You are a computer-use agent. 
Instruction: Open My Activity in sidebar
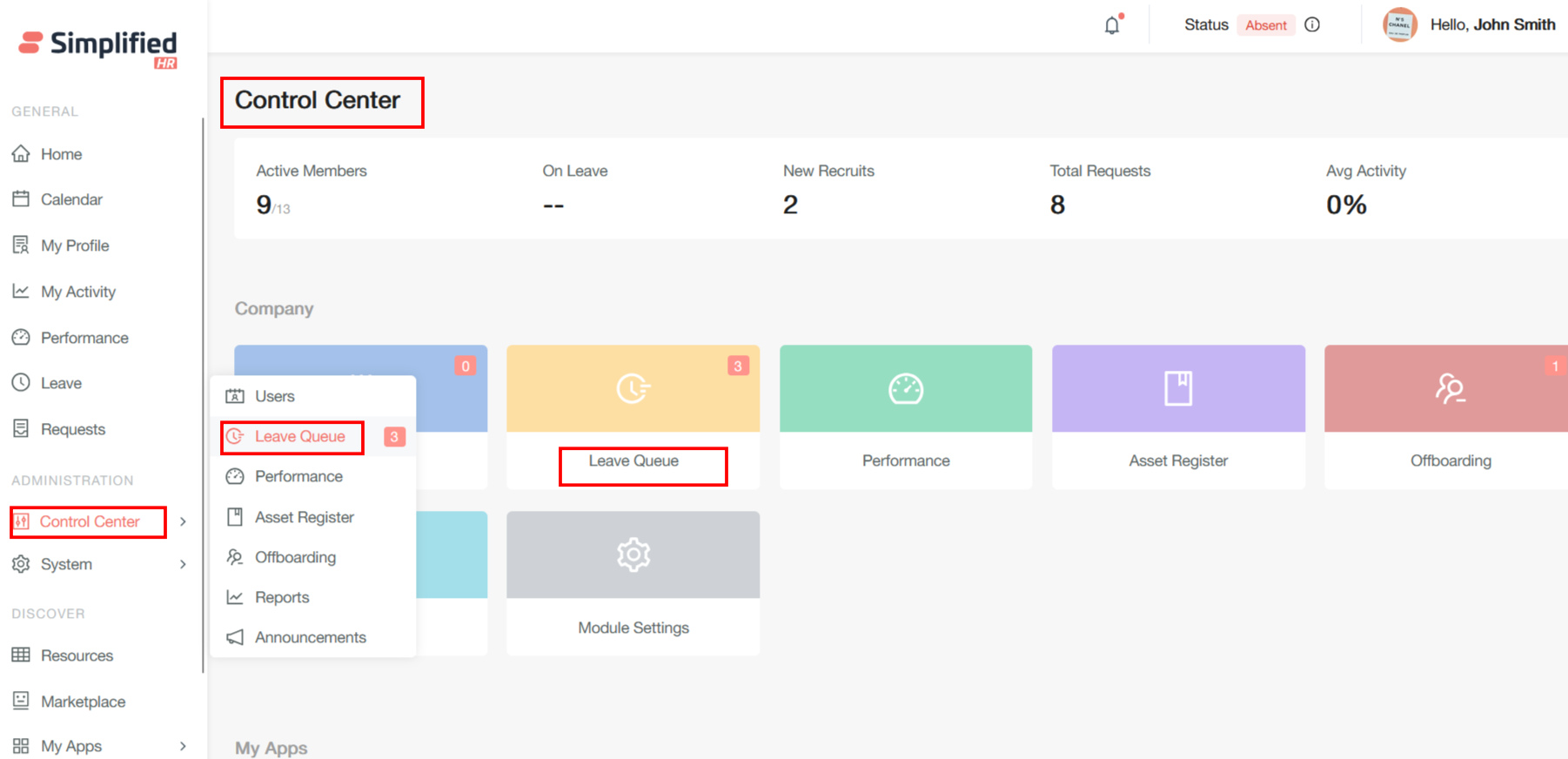[x=77, y=292]
